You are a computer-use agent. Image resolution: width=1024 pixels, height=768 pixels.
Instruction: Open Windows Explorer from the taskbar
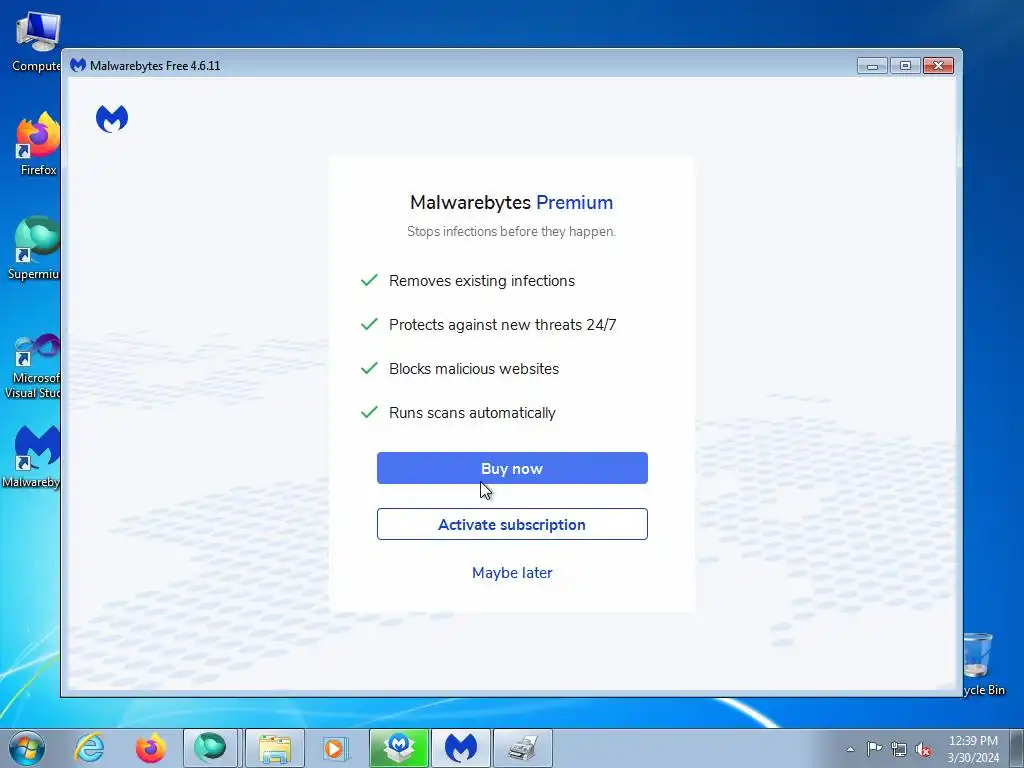click(275, 748)
